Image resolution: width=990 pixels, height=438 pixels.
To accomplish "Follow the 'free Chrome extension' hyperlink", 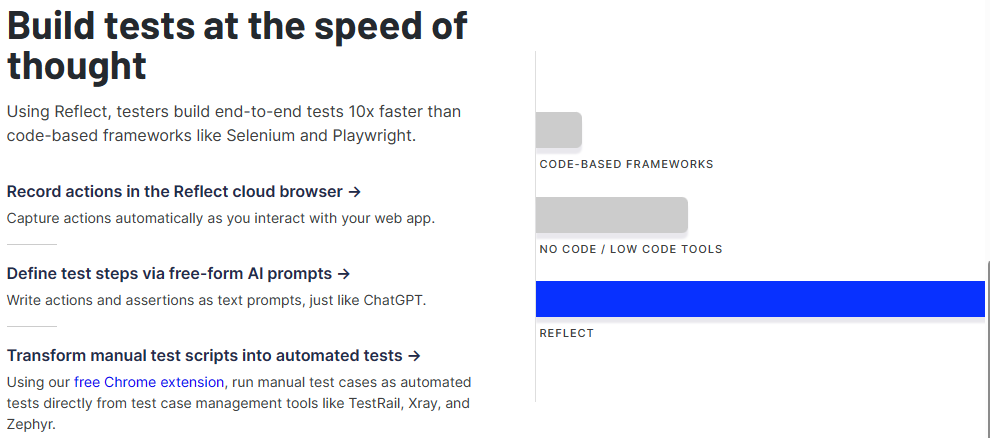I will coord(149,382).
